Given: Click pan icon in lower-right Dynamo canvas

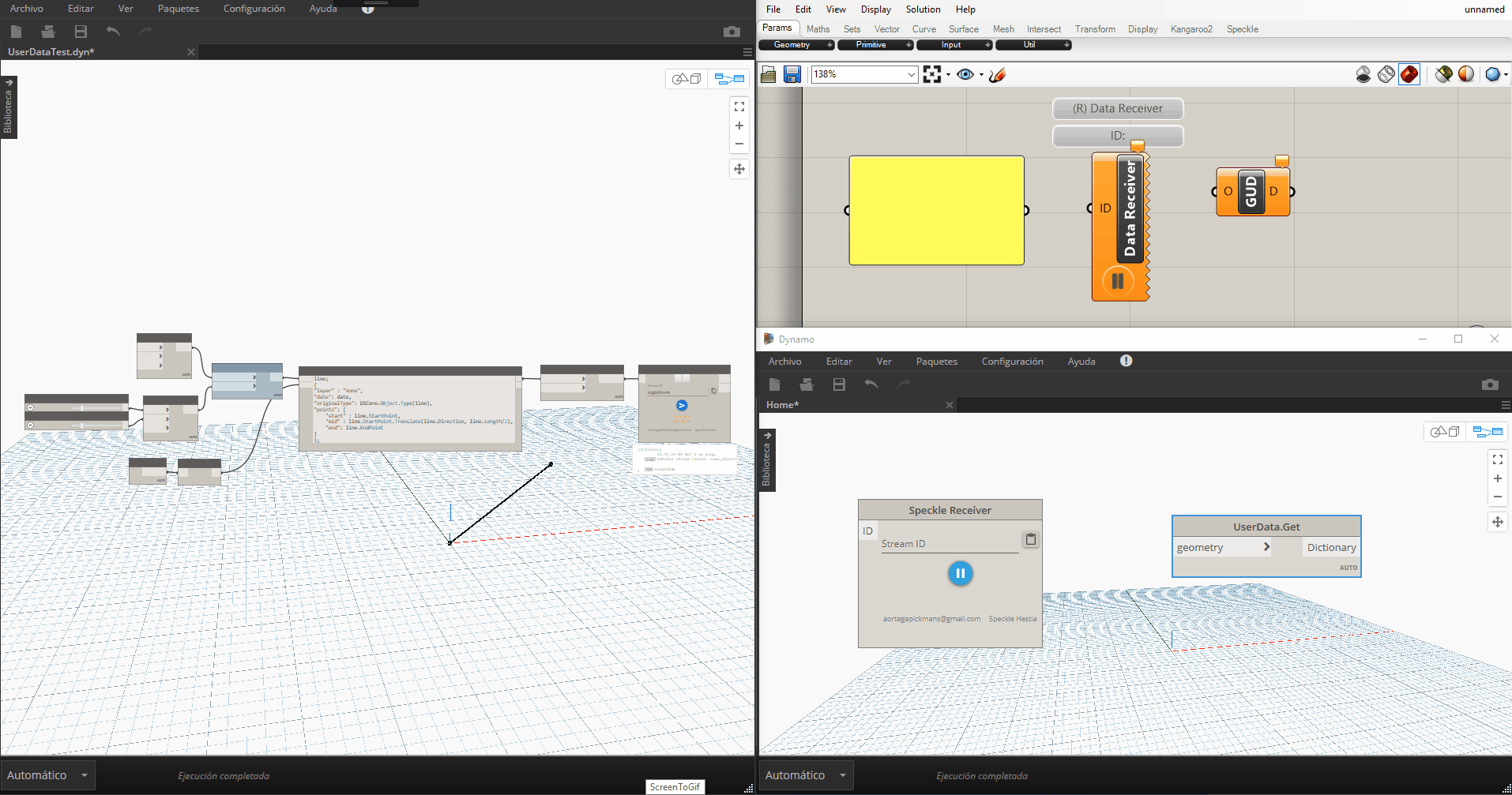Looking at the screenshot, I should (x=1498, y=522).
